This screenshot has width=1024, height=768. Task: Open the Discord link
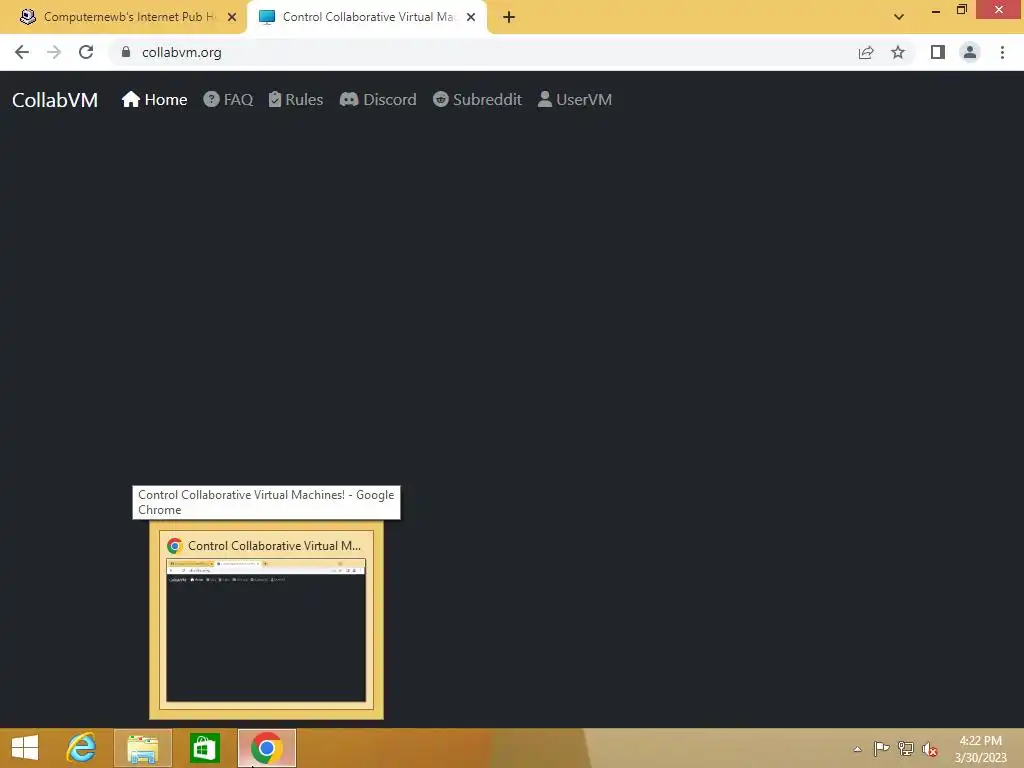point(378,99)
